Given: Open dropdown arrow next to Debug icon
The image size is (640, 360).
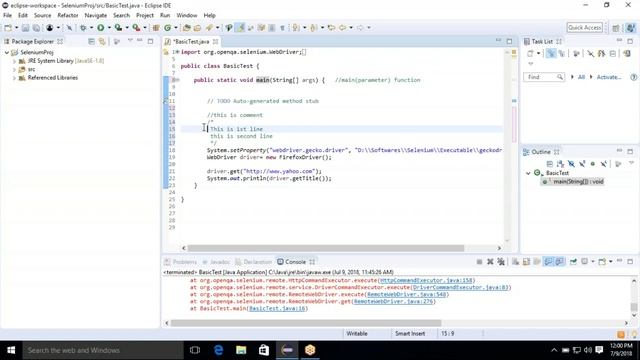Looking at the screenshot, I should click(x=91, y=28).
